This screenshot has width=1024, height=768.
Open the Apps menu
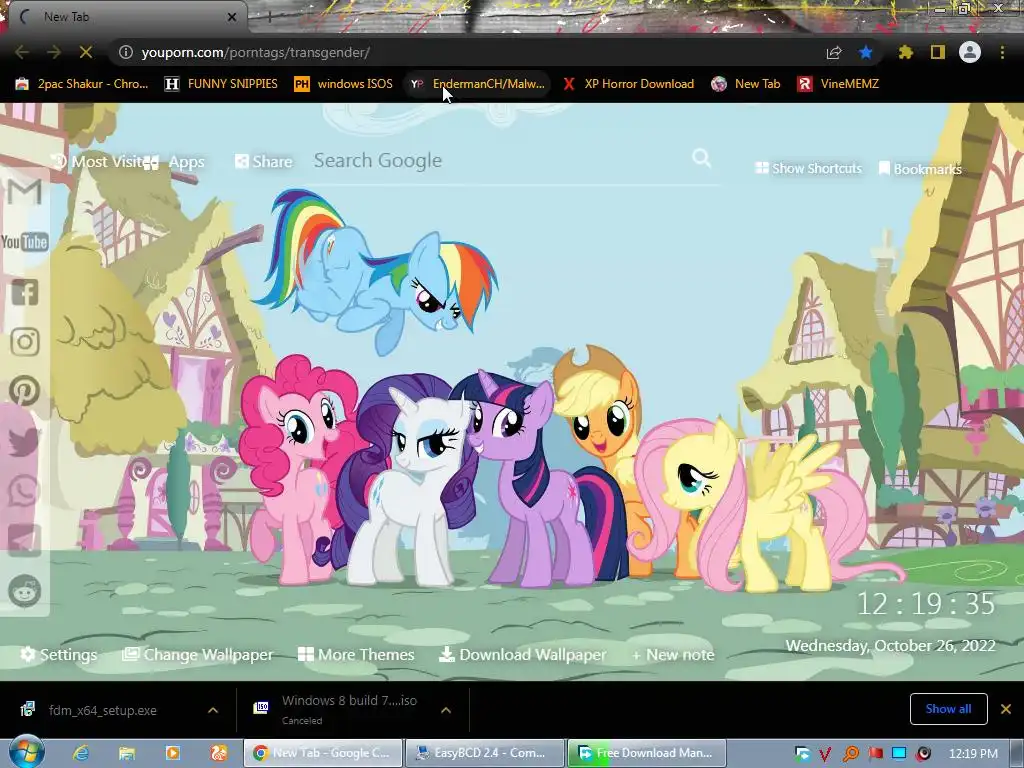tap(174, 162)
